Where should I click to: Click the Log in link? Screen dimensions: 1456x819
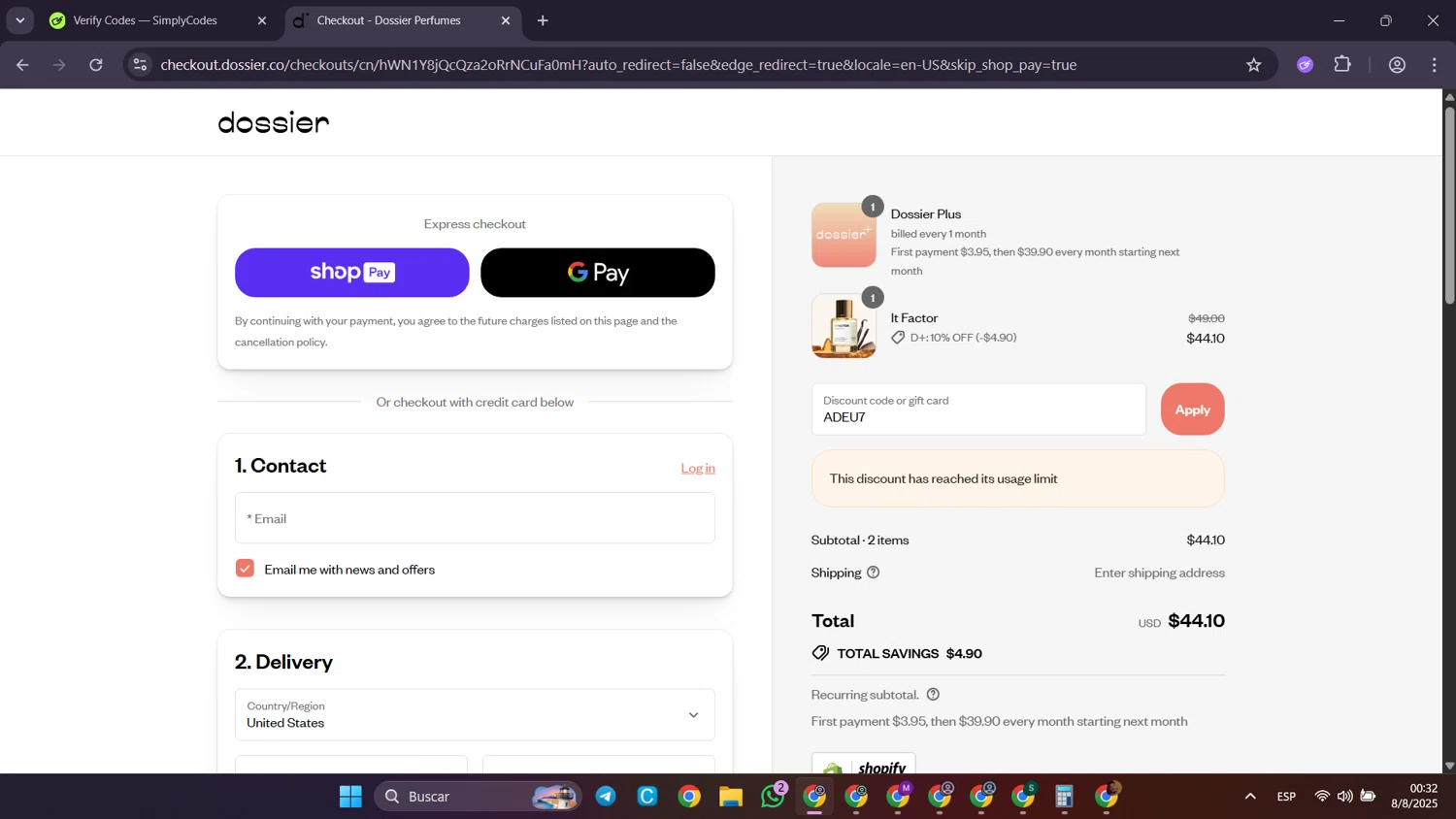point(698,468)
